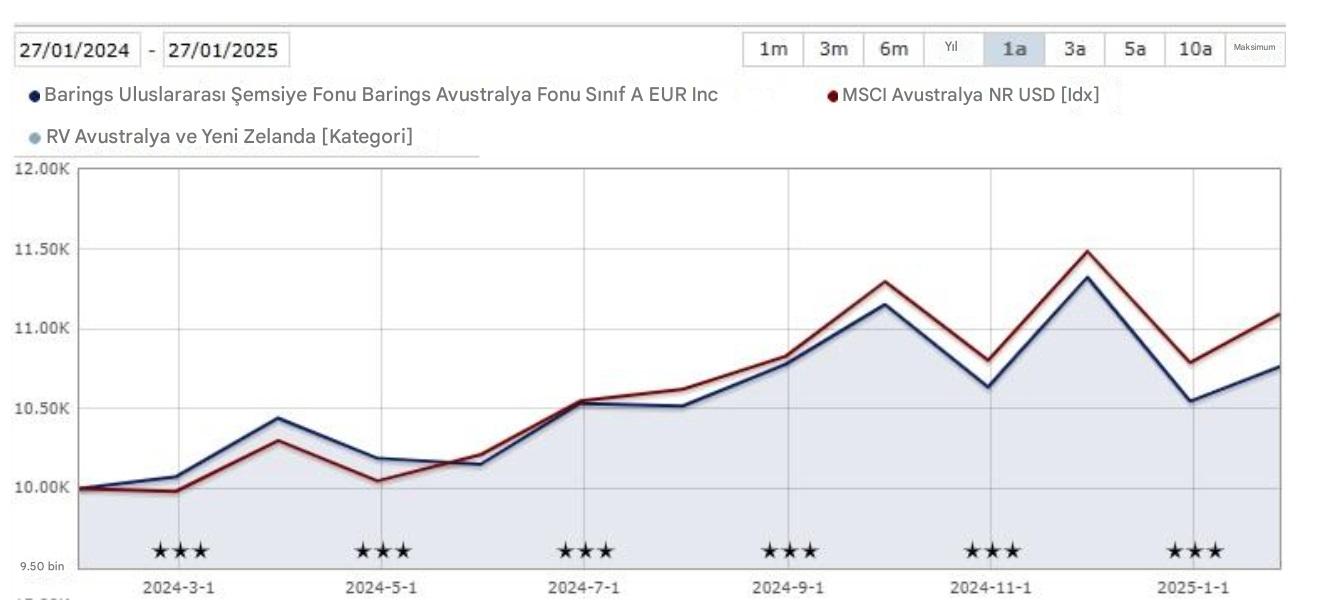The width and height of the screenshot is (1317, 611).
Task: Click the star rating above 2024-5-1
Action: tap(383, 550)
